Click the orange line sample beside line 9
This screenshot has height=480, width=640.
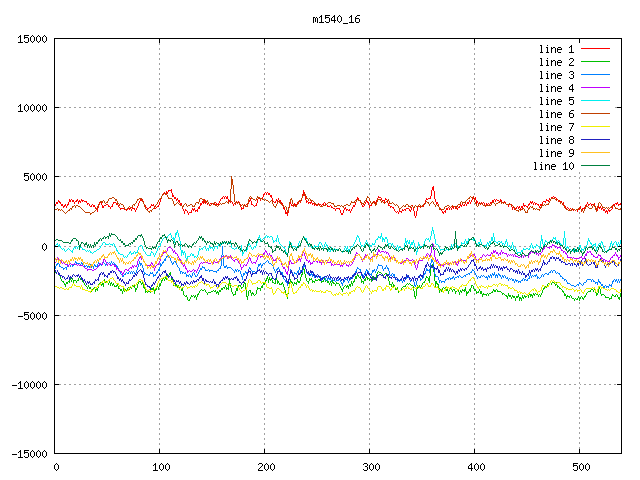595,153
